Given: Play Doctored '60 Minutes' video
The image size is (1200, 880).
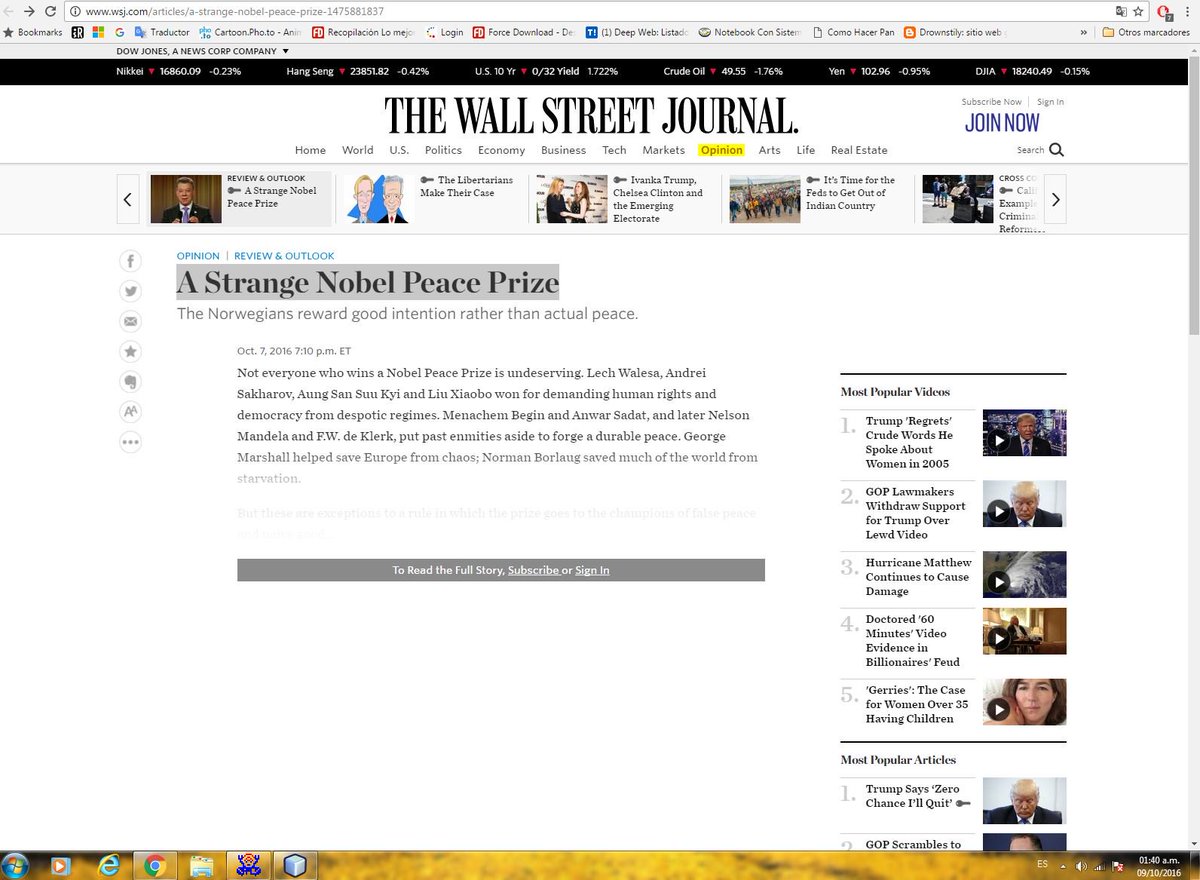Looking at the screenshot, I should click(1024, 631).
